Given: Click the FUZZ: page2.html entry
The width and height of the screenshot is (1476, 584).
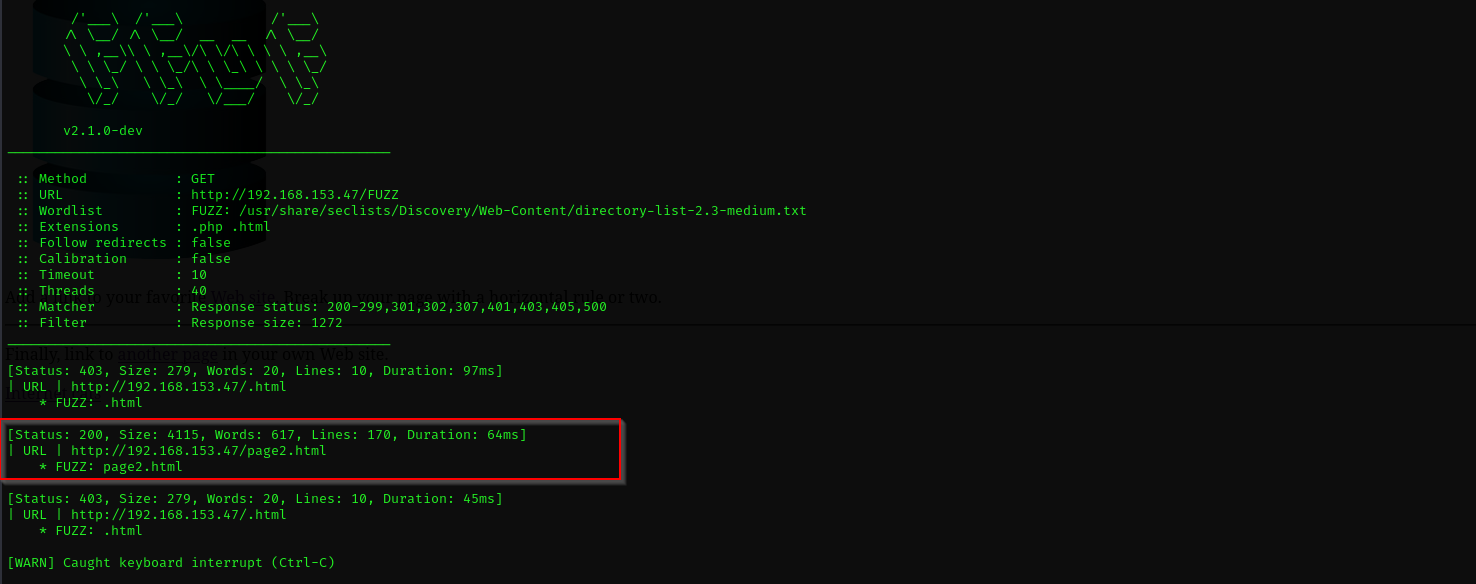Looking at the screenshot, I should tap(111, 467).
